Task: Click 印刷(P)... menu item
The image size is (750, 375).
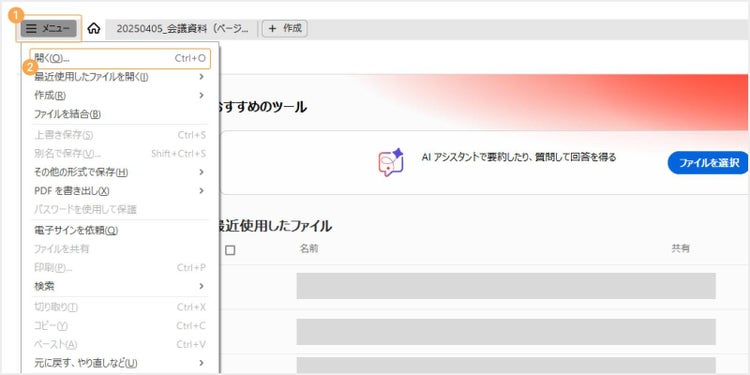Action: coord(120,267)
